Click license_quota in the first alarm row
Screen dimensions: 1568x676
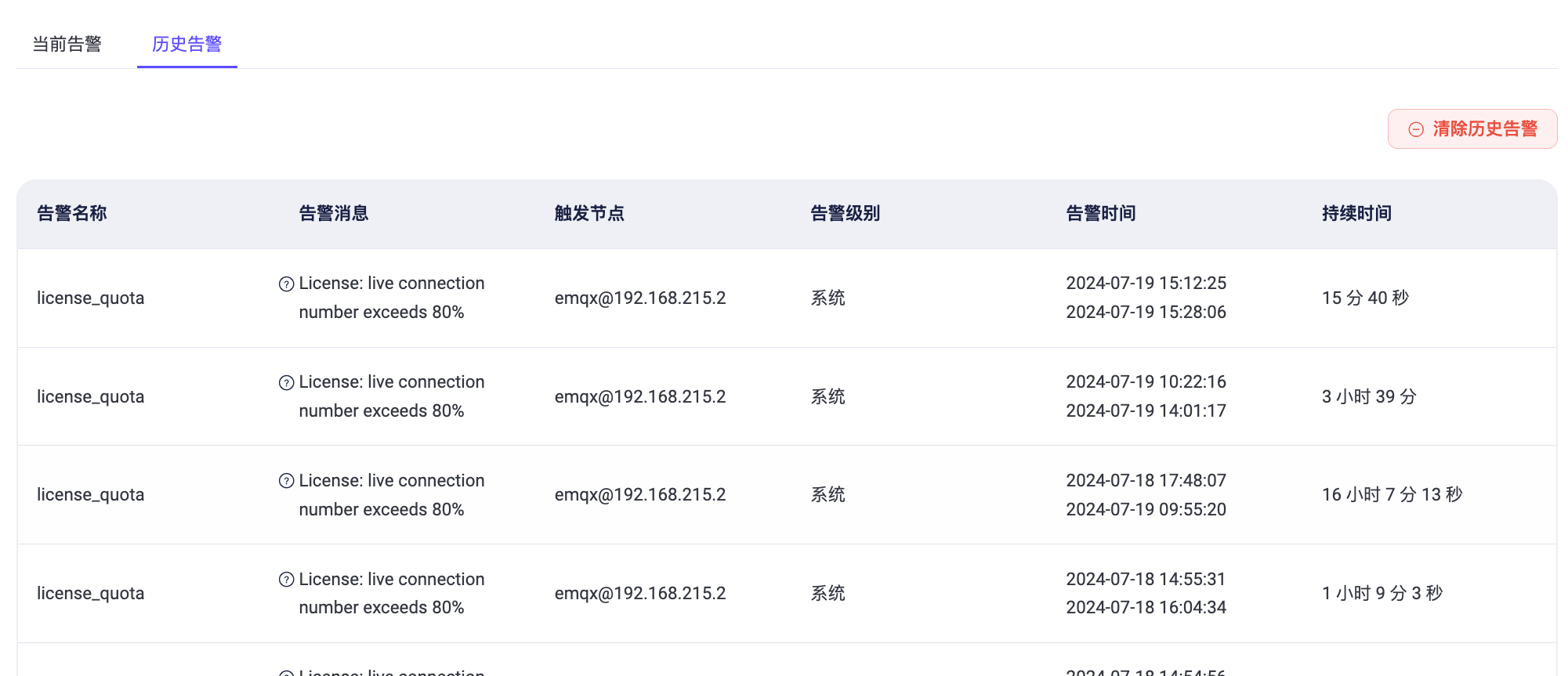[91, 298]
